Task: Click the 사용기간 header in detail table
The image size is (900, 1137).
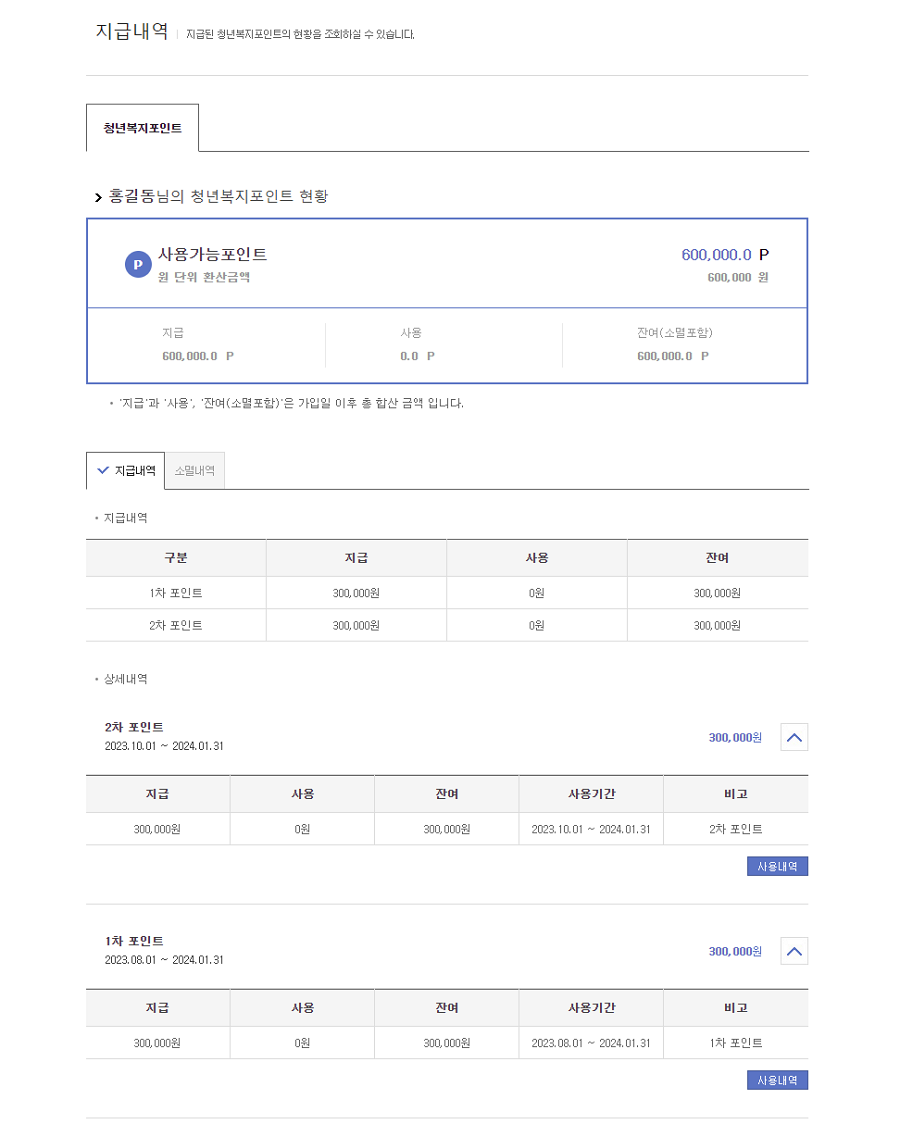Action: 590,793
